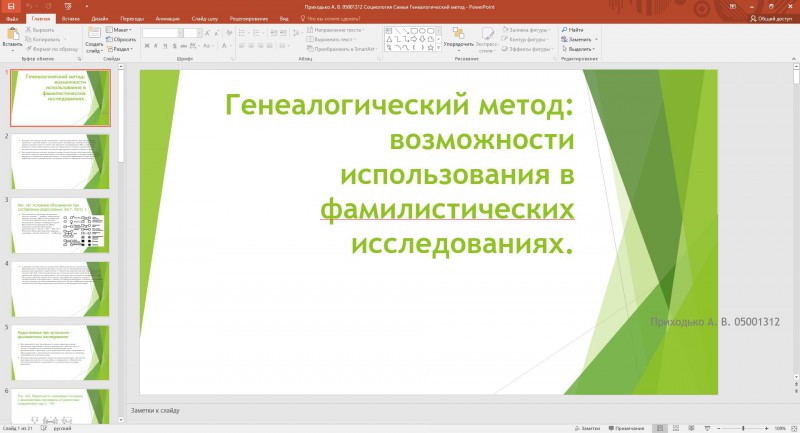Start slideshow from status bar icon
The width and height of the screenshot is (800, 433).
coord(707,428)
